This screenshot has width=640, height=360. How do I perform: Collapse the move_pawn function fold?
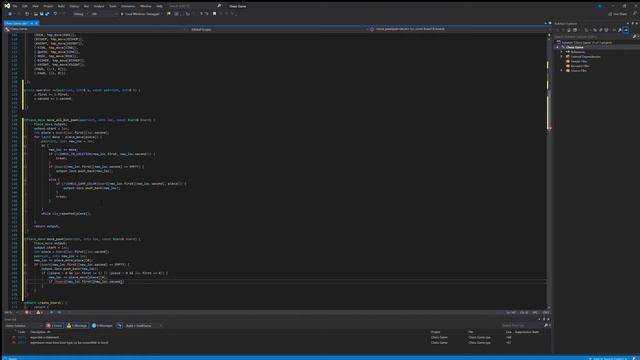(x=25, y=239)
